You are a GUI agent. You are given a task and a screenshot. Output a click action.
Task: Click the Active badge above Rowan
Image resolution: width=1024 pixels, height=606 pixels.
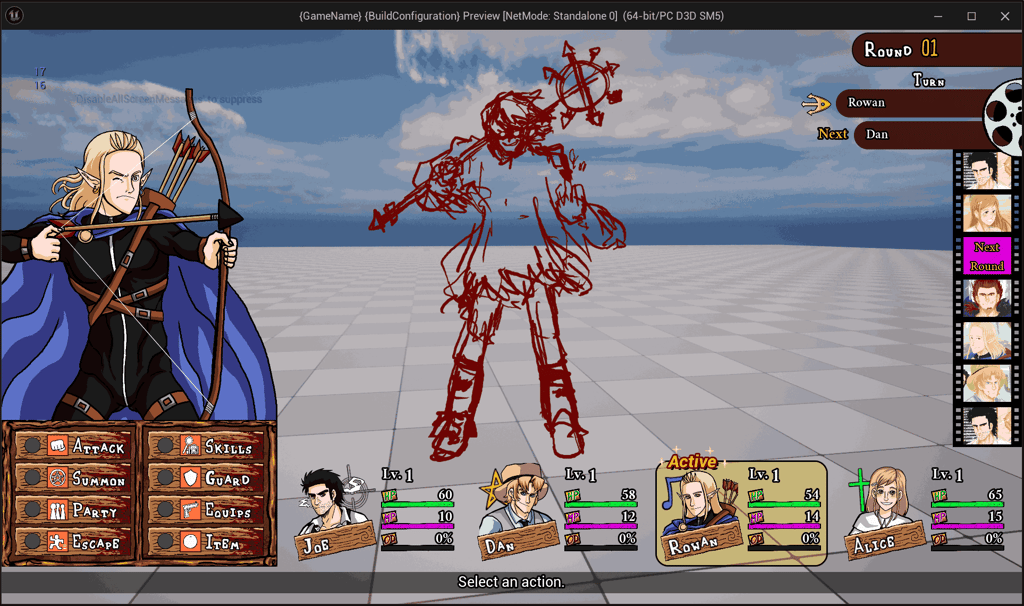[x=692, y=462]
